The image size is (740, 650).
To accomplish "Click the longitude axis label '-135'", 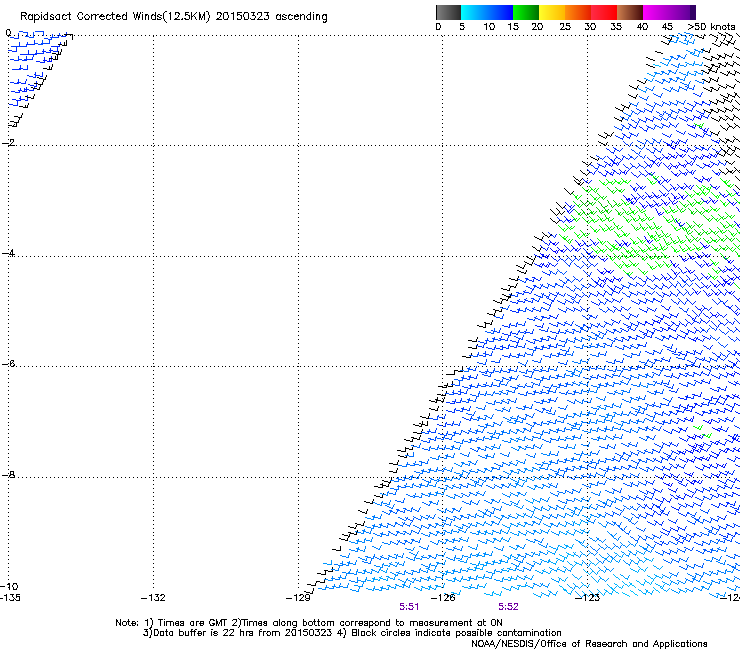I will coord(10,598).
